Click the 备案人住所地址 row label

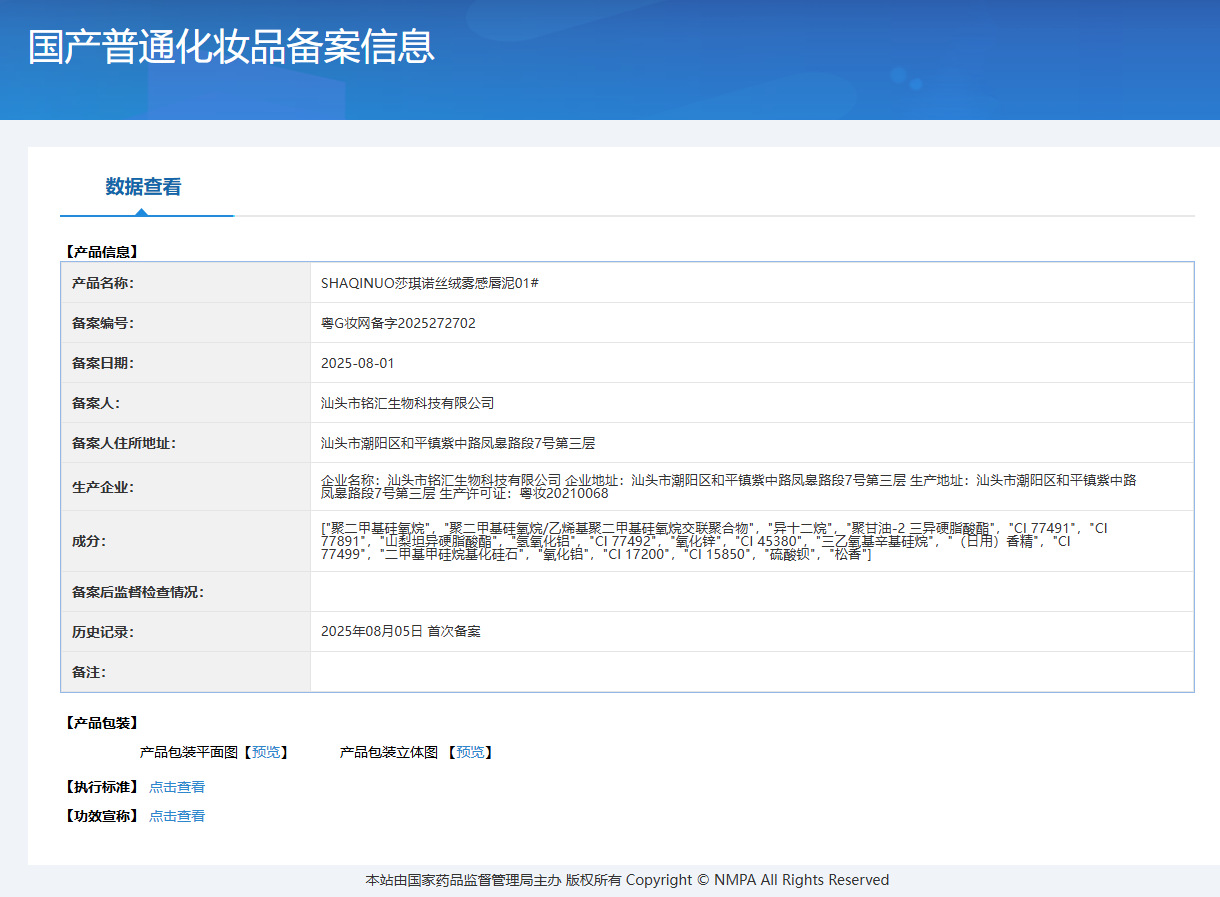[x=124, y=443]
